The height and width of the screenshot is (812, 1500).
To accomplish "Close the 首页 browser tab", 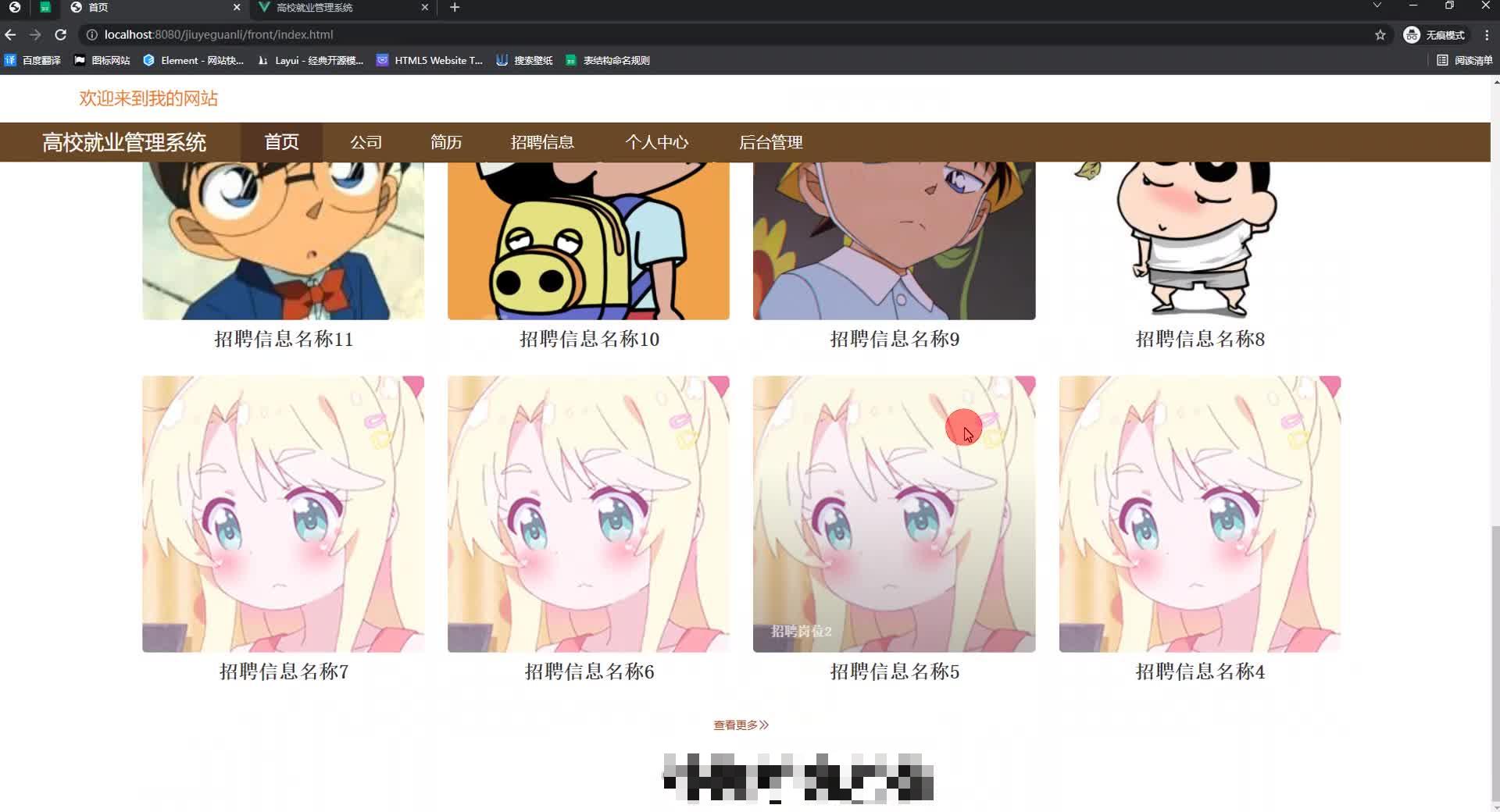I will pyautogui.click(x=237, y=7).
